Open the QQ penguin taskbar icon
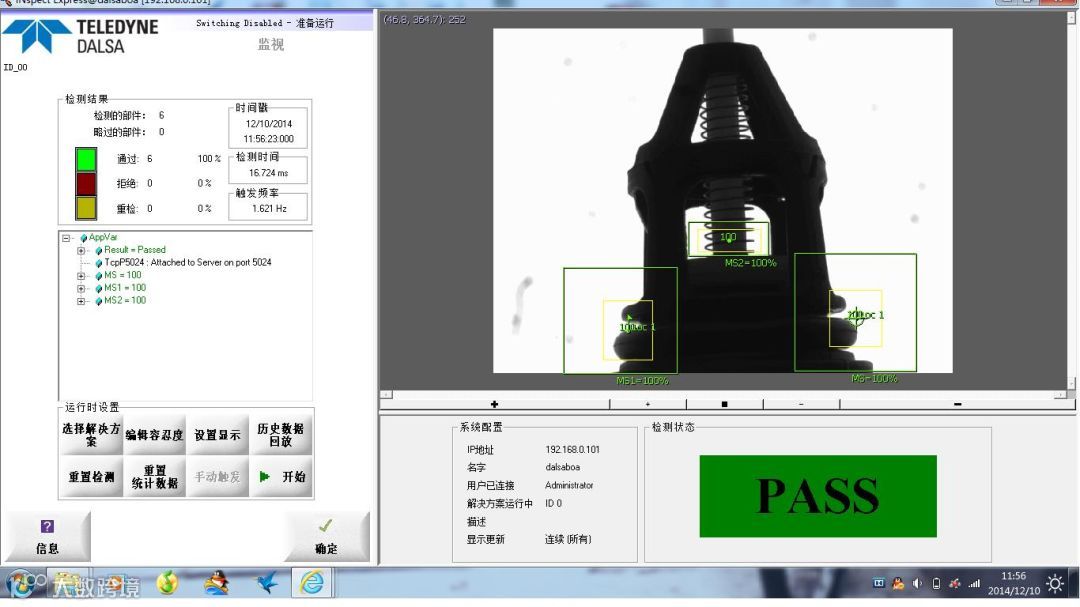Screen dimensions: 1080x607 coord(216,584)
